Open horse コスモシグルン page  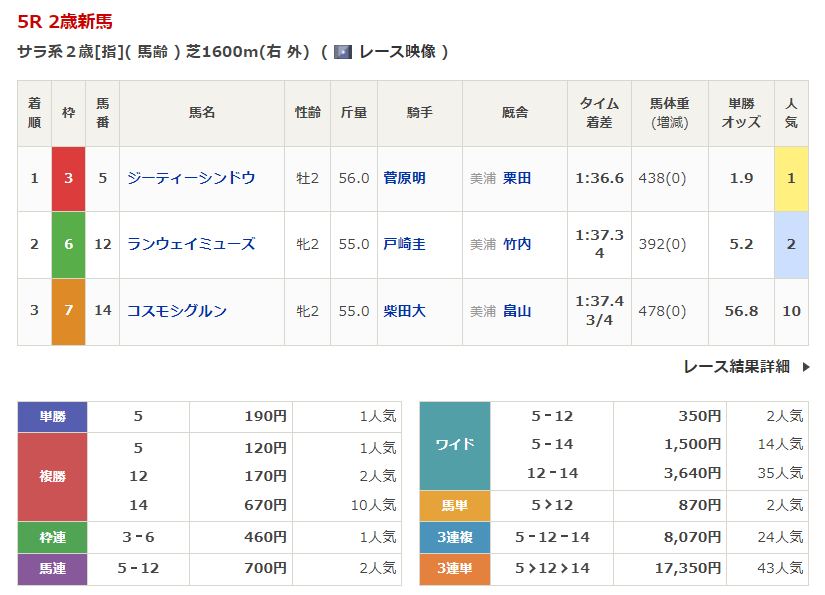[x=177, y=311]
